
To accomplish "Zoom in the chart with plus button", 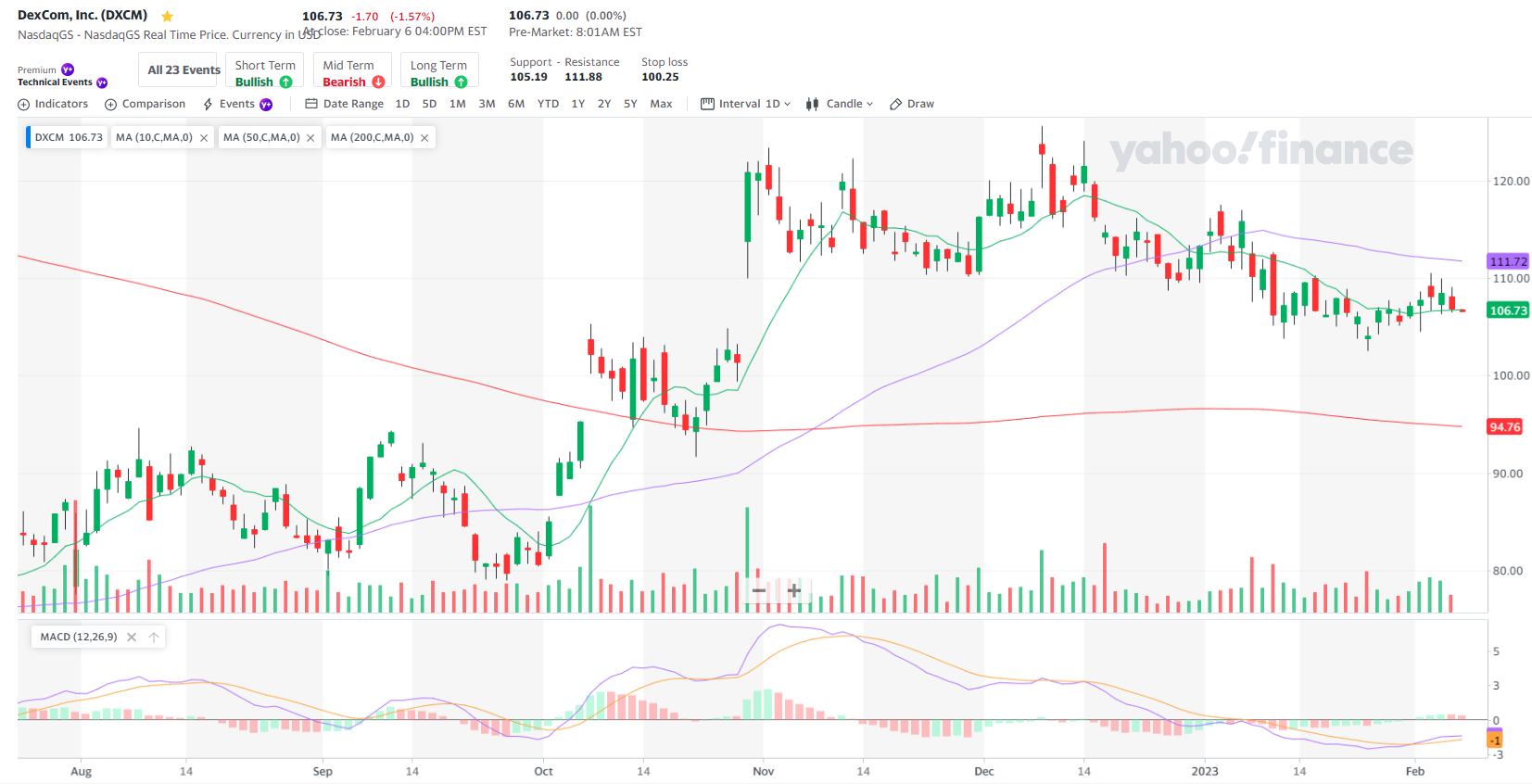I will 794,590.
